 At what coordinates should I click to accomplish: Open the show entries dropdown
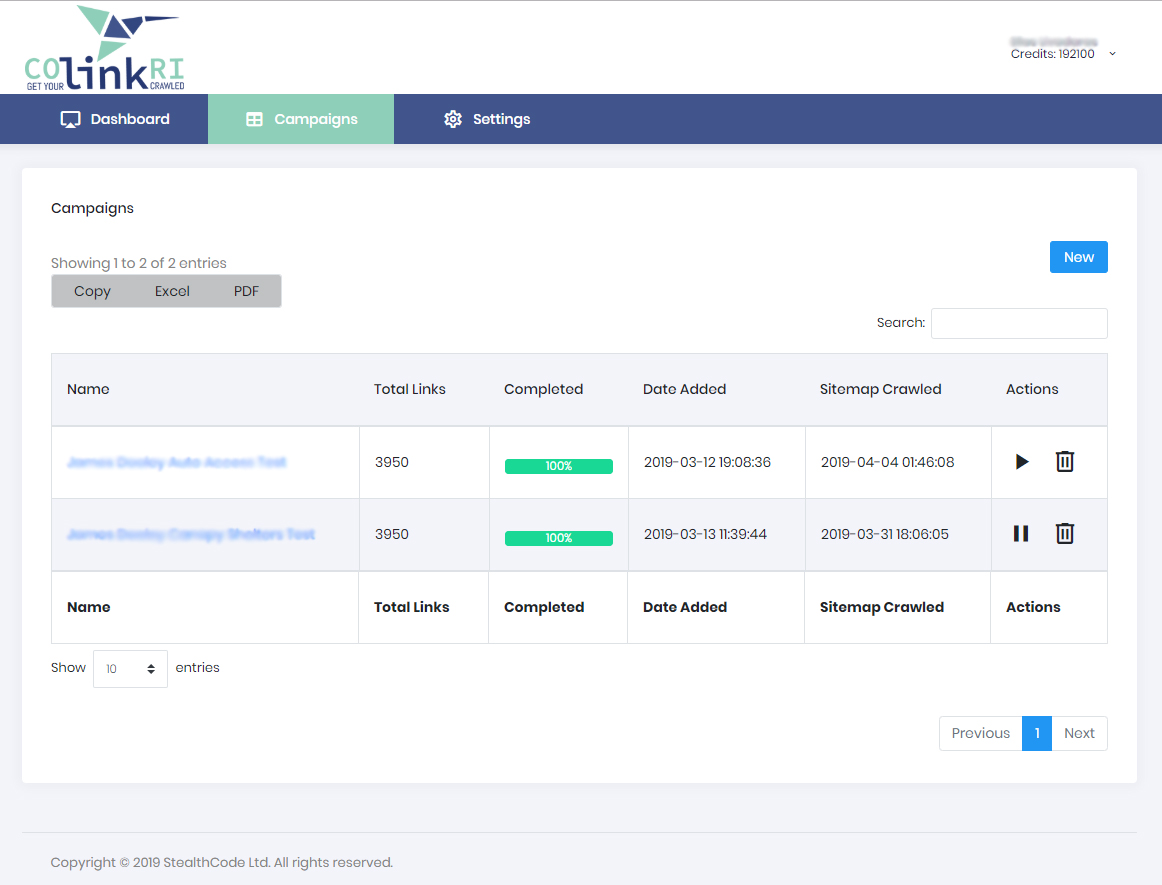(x=130, y=669)
